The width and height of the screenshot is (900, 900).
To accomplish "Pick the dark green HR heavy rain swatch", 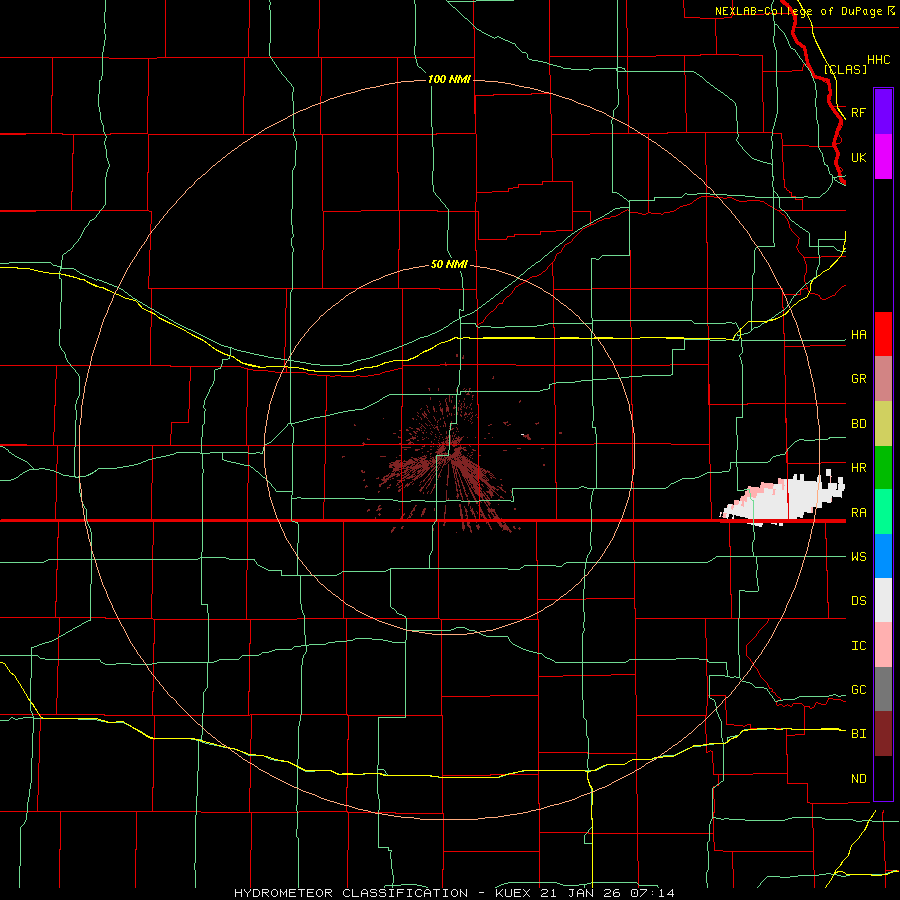I will (883, 468).
